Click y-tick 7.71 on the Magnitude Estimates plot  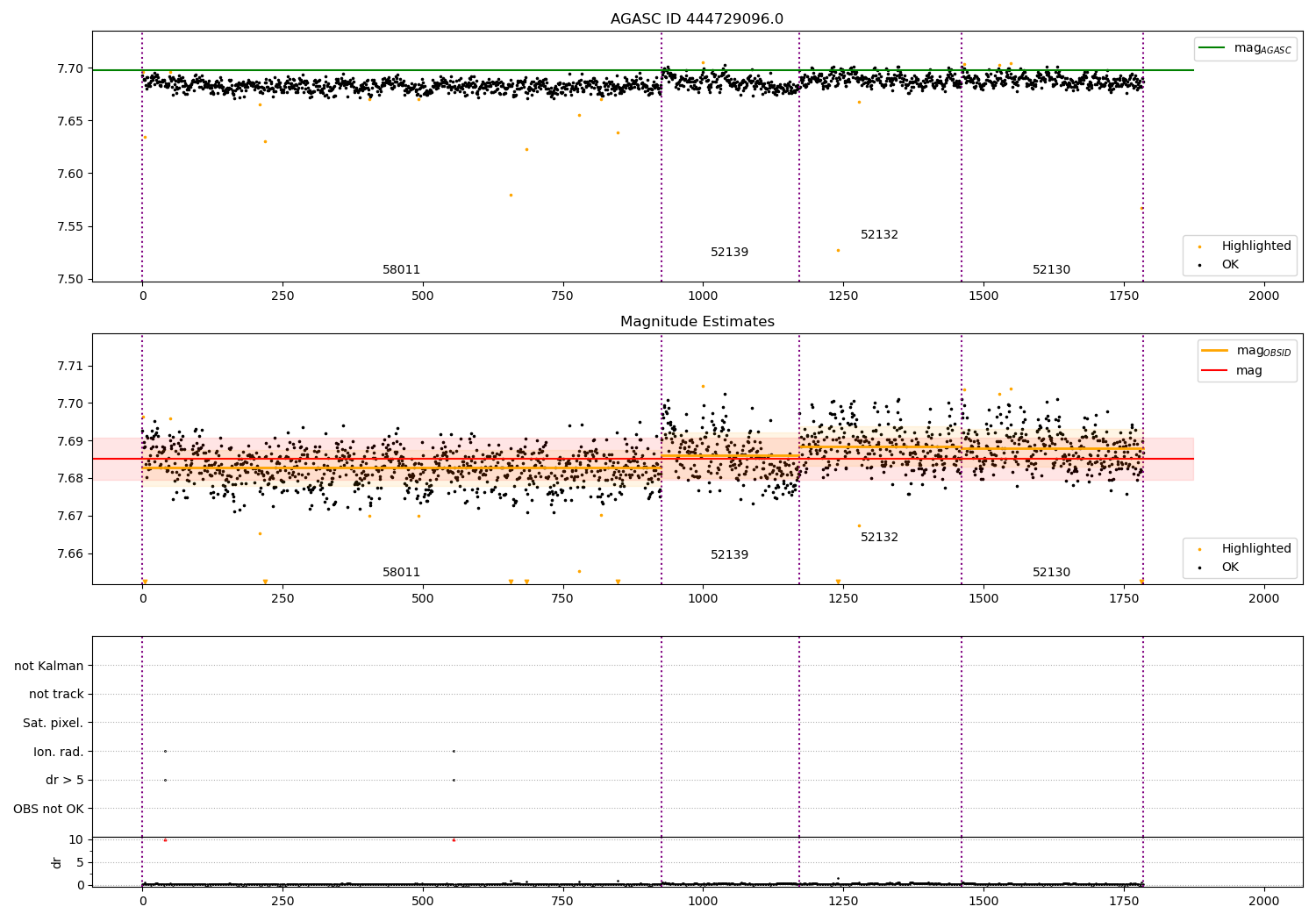69,366
